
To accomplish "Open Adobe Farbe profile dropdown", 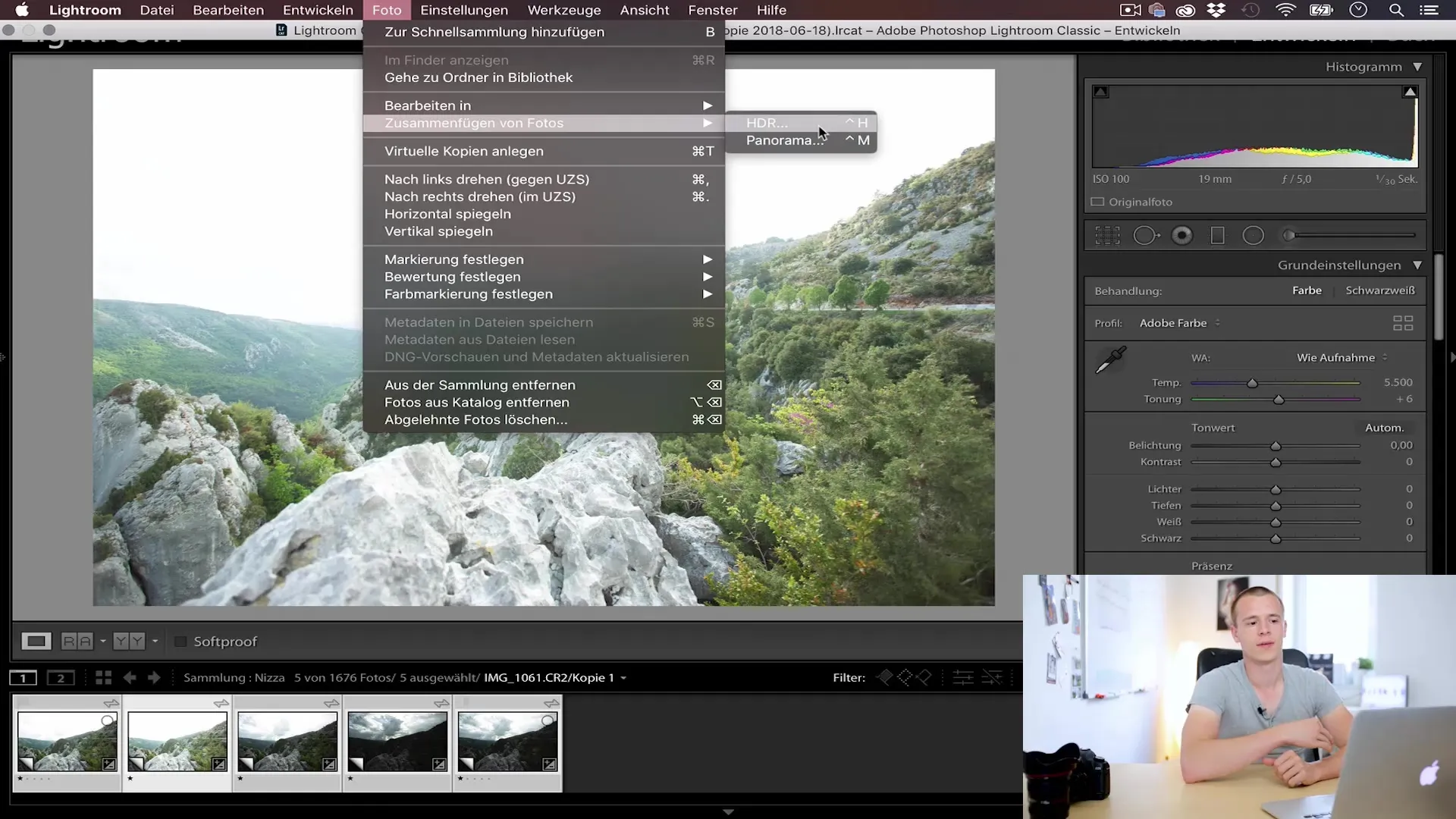I will pyautogui.click(x=1180, y=323).
